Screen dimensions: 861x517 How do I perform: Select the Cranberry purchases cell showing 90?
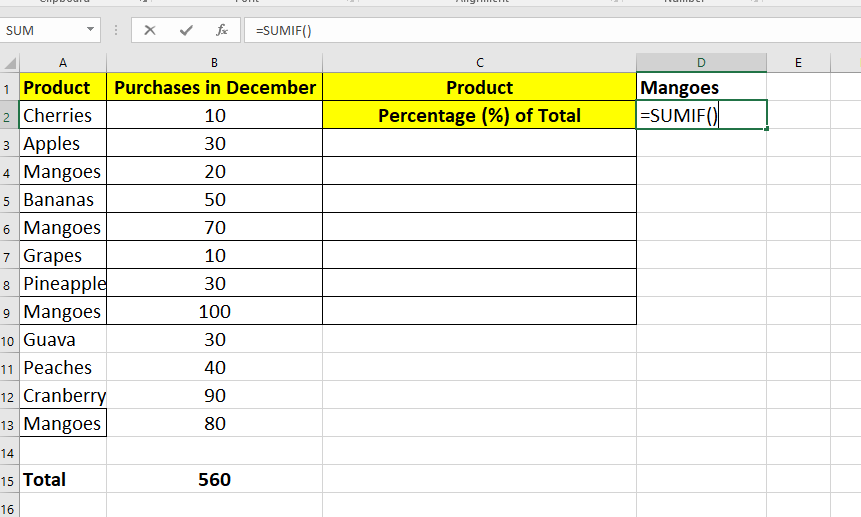tap(214, 396)
